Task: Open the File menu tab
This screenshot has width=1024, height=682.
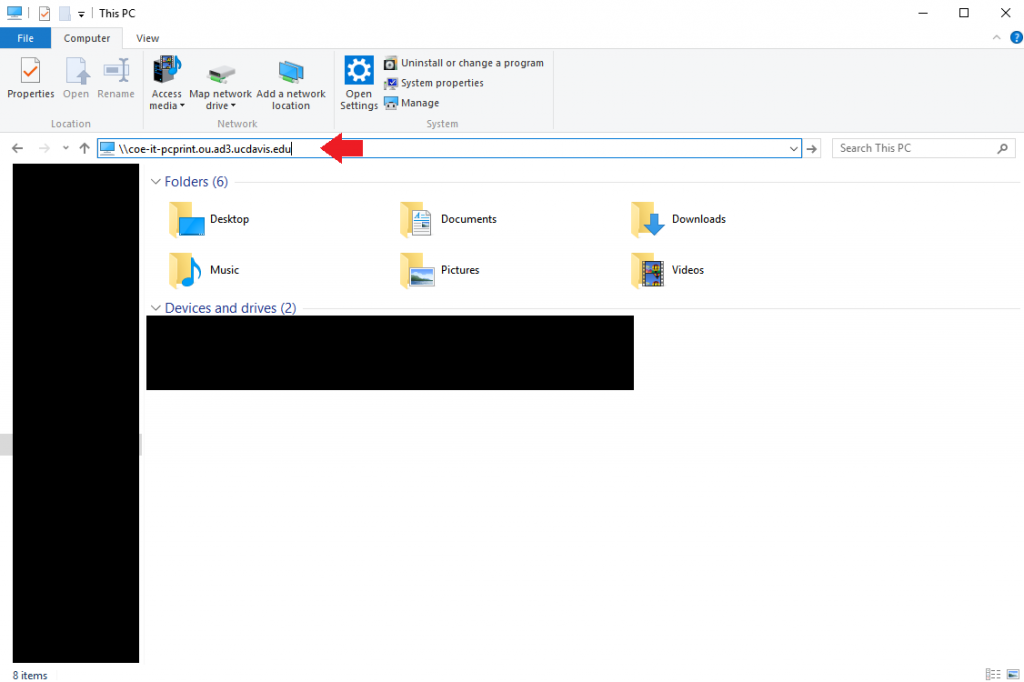Action: [25, 38]
